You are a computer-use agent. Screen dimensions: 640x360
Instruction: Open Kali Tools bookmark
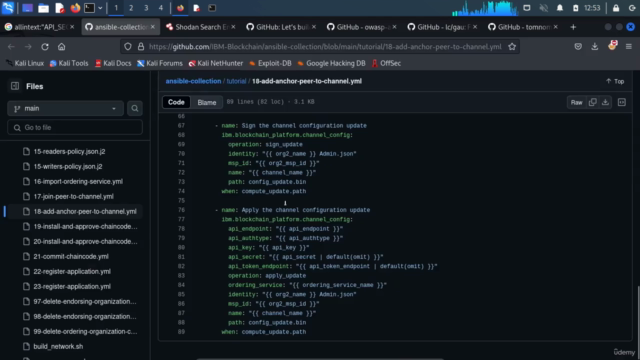[69, 63]
